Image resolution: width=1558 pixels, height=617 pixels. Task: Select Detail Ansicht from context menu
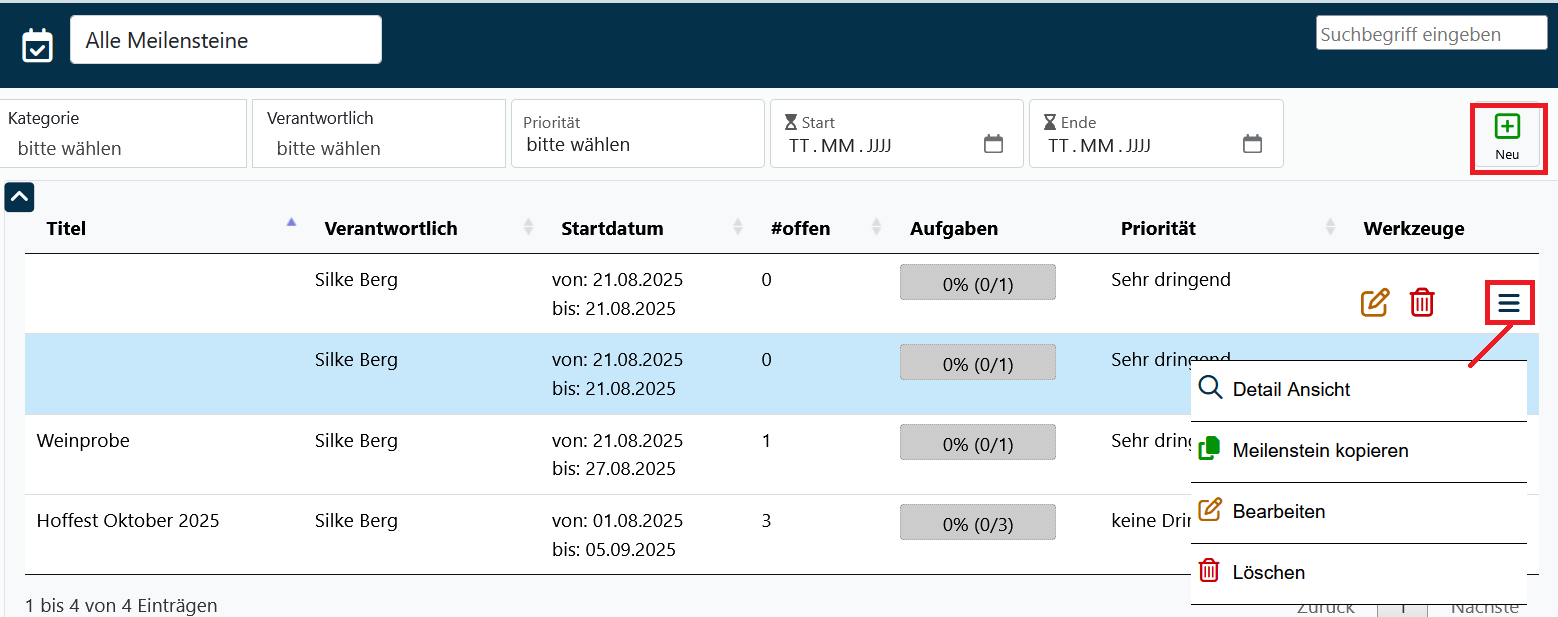pos(1291,390)
